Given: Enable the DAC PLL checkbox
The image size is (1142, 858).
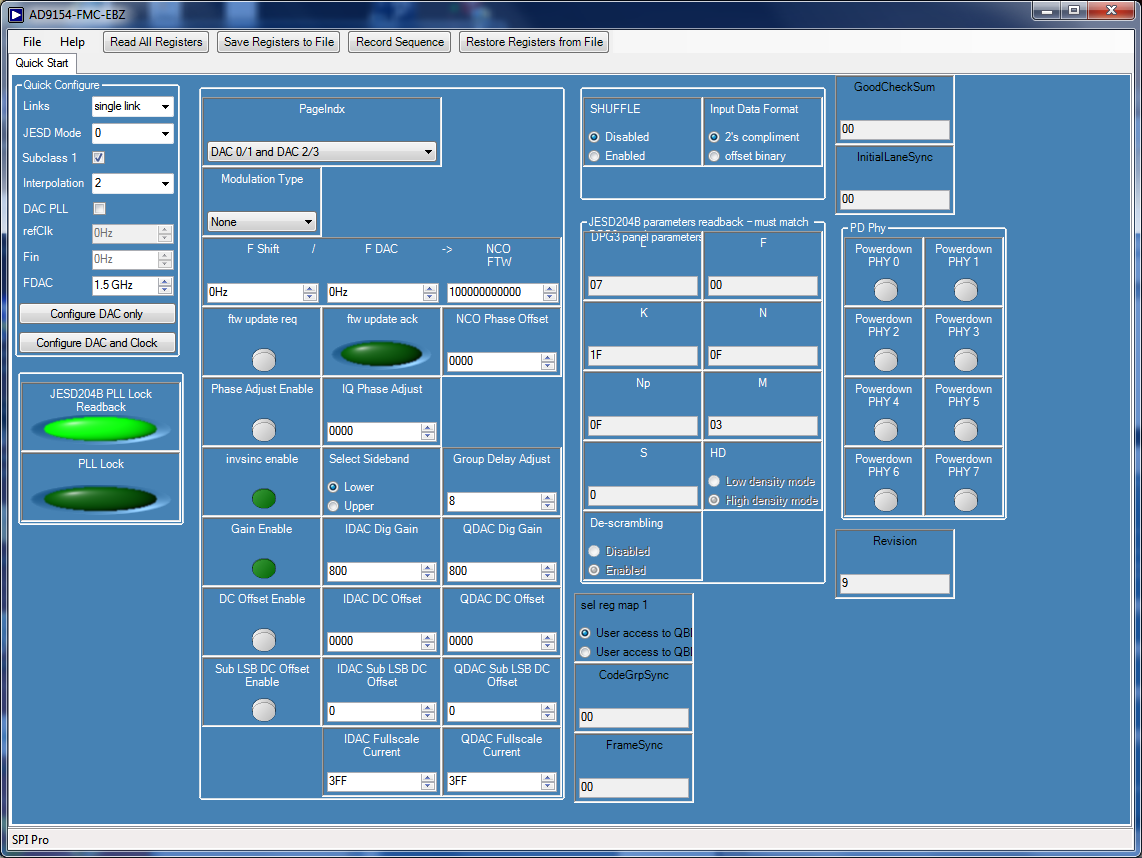Looking at the screenshot, I should tap(99, 208).
